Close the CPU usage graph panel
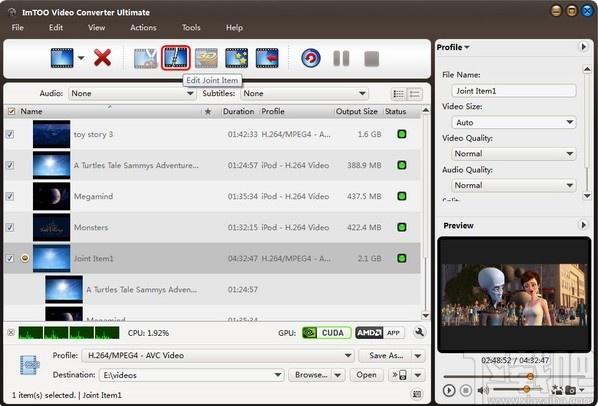598x406 pixels. [x=11, y=332]
